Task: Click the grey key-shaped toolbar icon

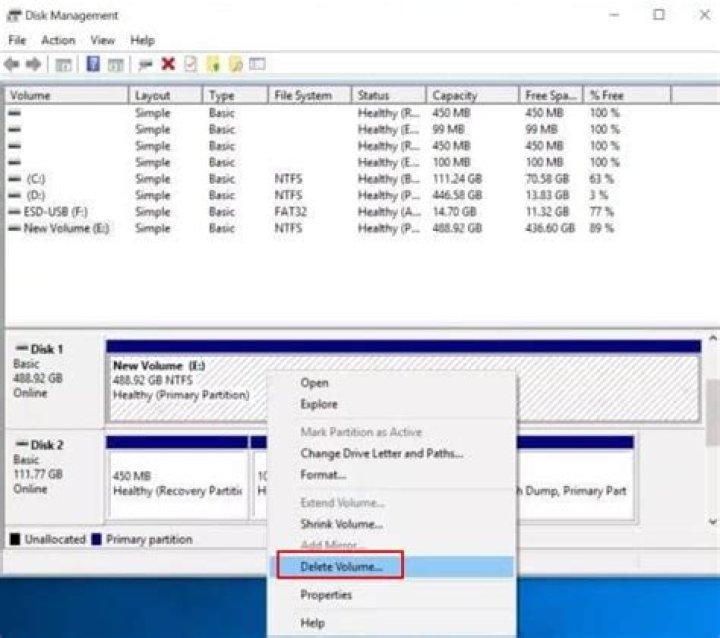Action: click(146, 65)
